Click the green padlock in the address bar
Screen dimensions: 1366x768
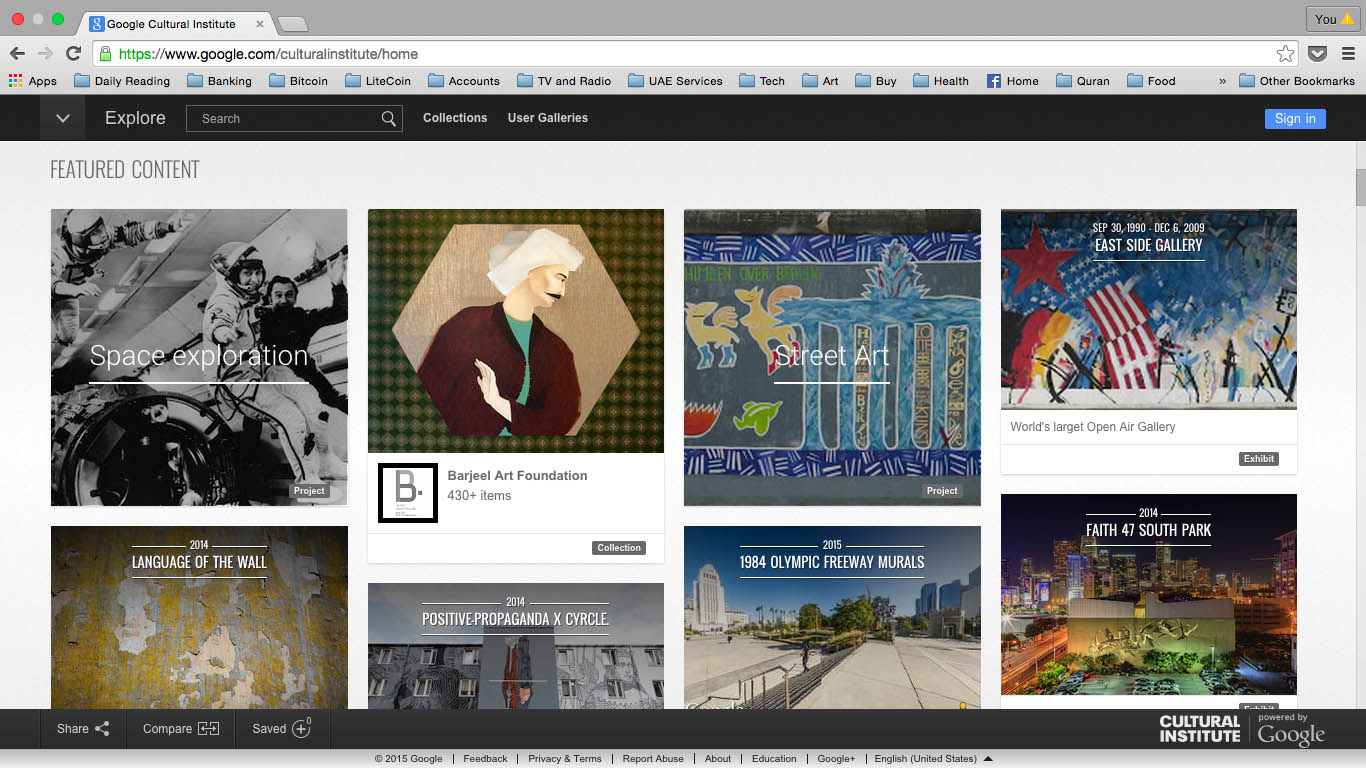[105, 54]
